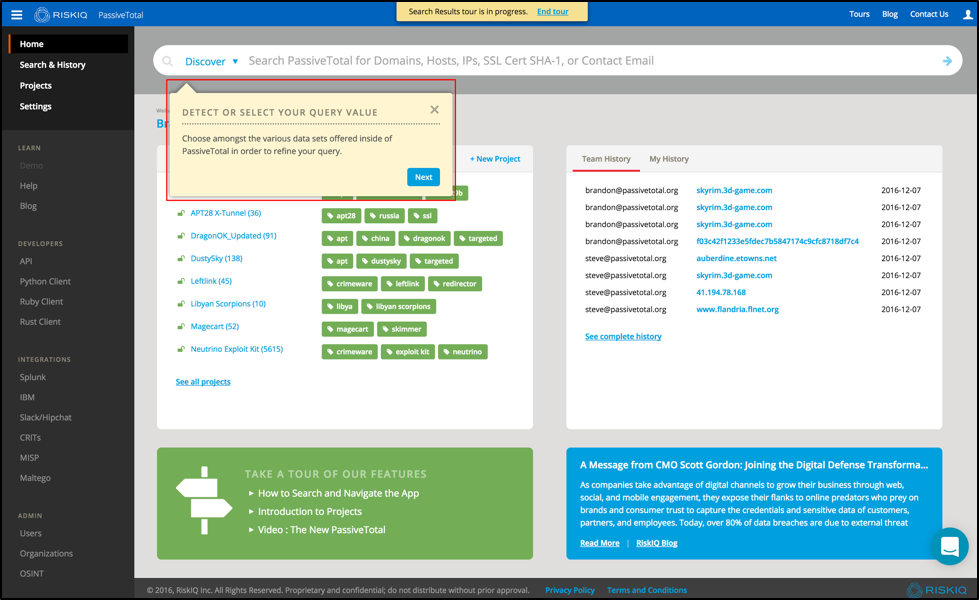Click lock icon beside Libyan Scorpions
Screen dimensions: 979x600
[181, 304]
